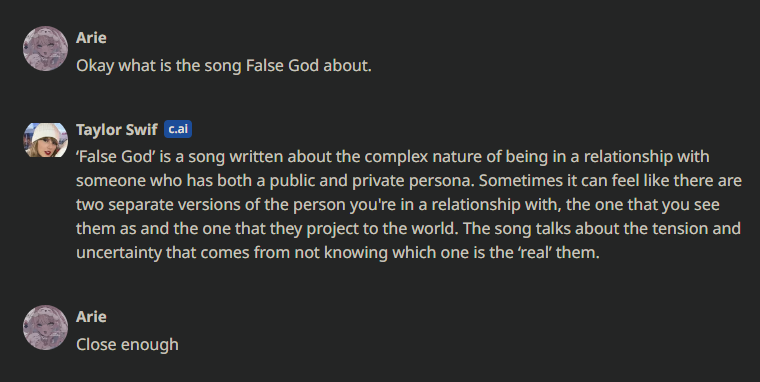Click the word "Okay" in Arie's first message
760x382 pixels.
click(95, 65)
